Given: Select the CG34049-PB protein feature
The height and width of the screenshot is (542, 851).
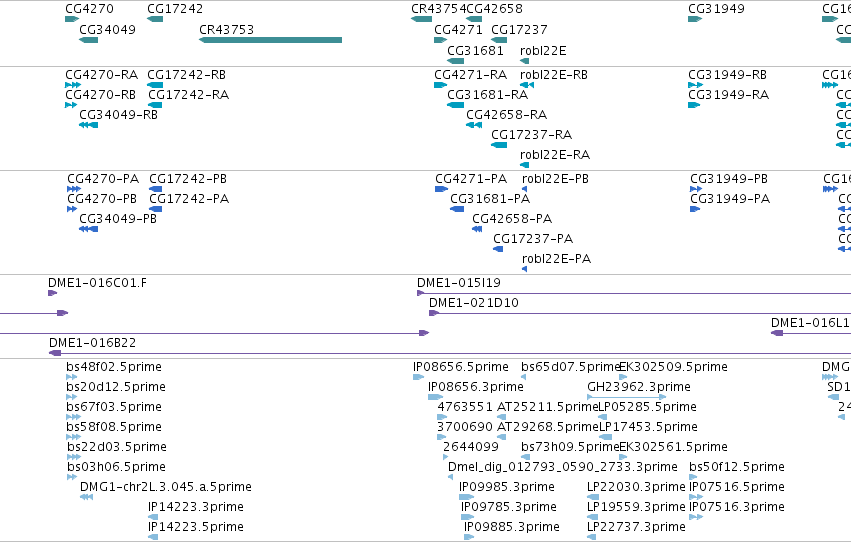Looking at the screenshot, I should [x=88, y=229].
